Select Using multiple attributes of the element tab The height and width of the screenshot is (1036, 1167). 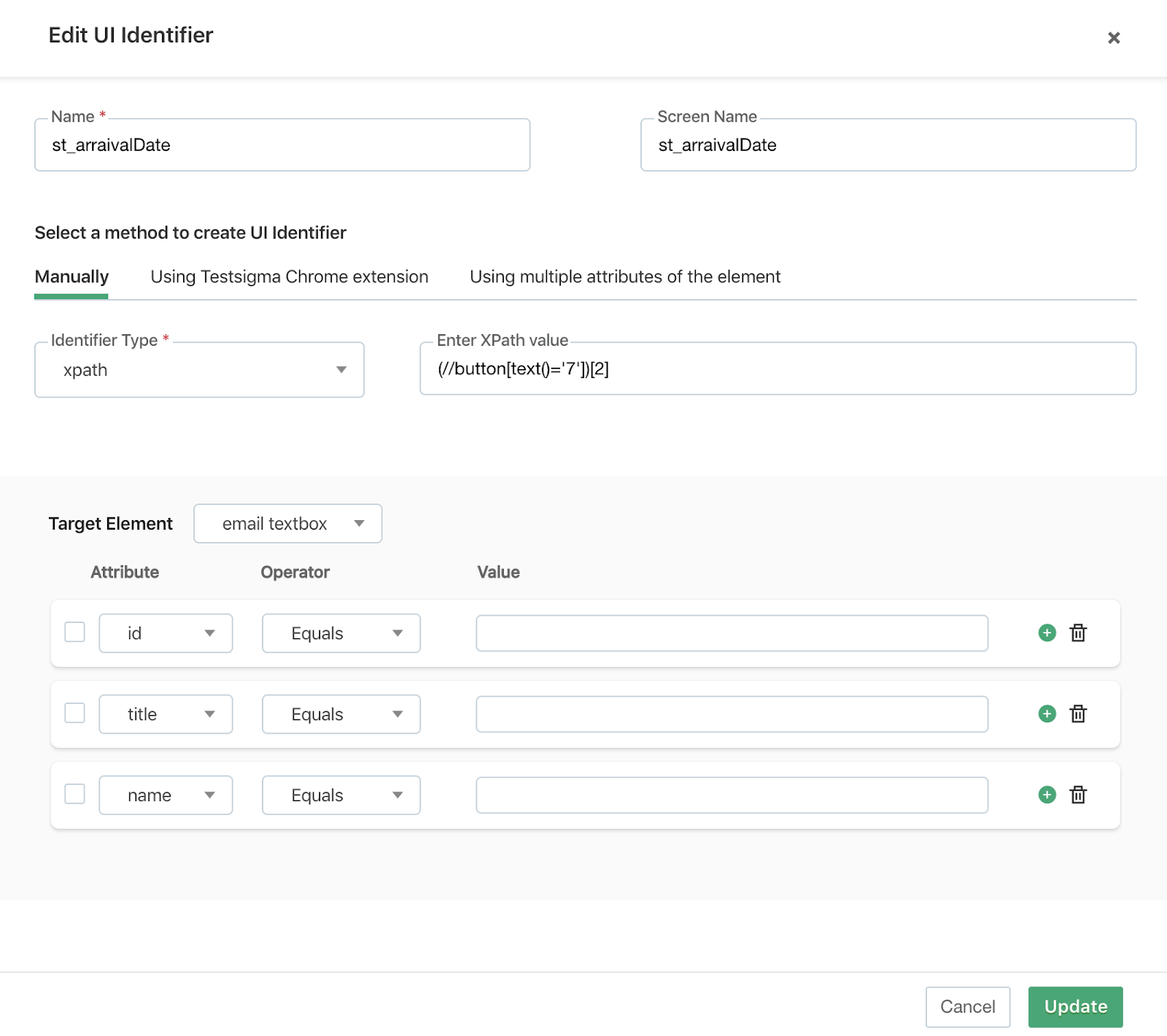pos(624,277)
